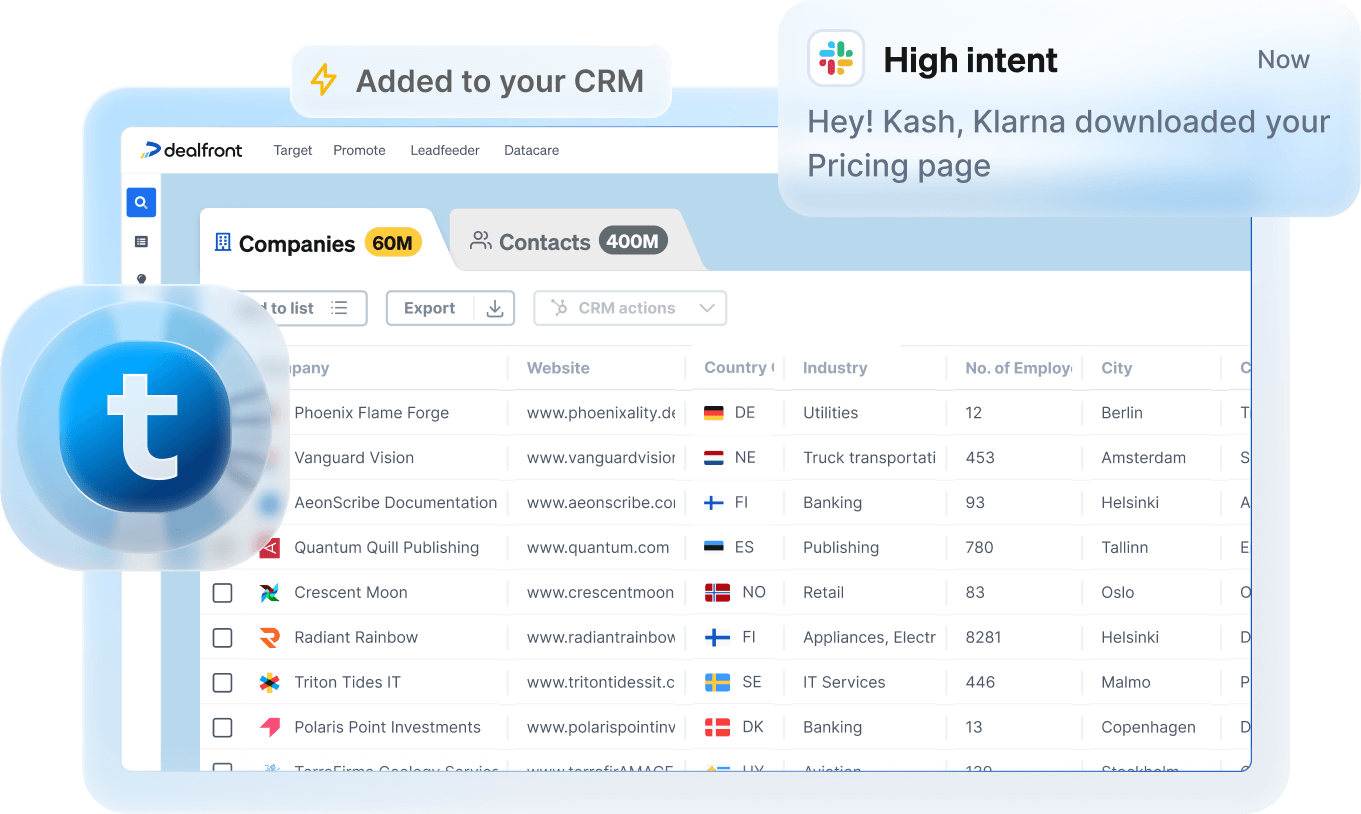
Task: Click the 'Utilities' industry cell
Action: [830, 413]
